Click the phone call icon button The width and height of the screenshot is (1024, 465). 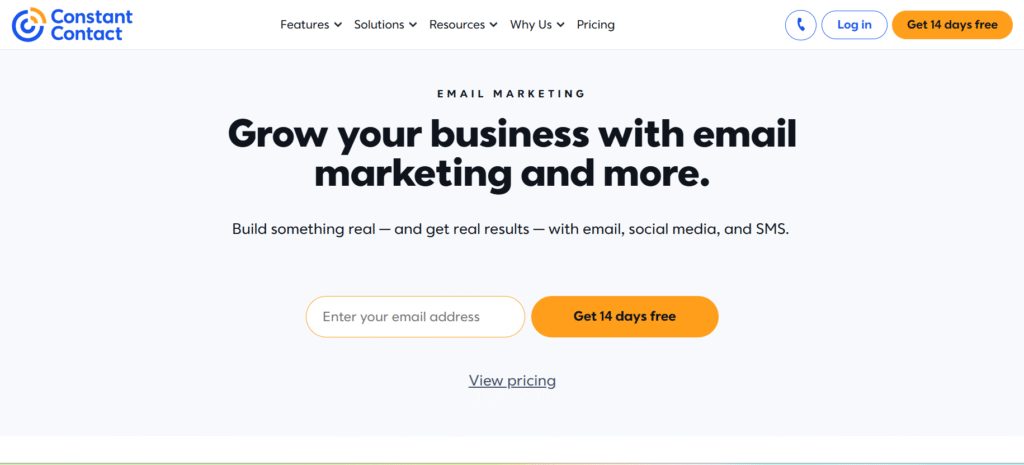click(800, 25)
